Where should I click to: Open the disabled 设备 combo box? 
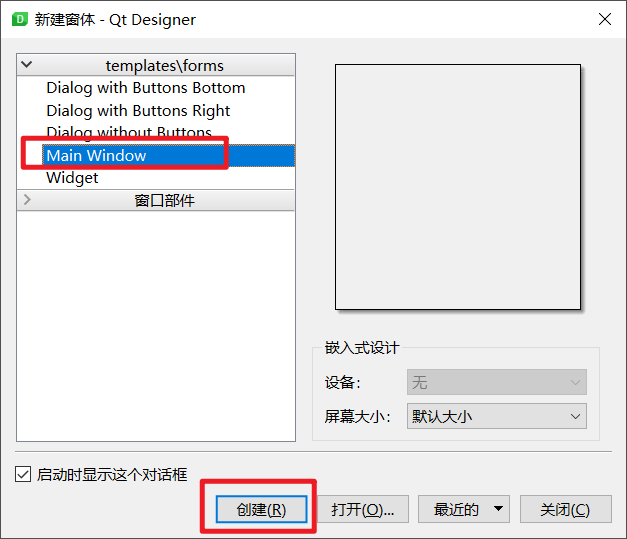(497, 382)
